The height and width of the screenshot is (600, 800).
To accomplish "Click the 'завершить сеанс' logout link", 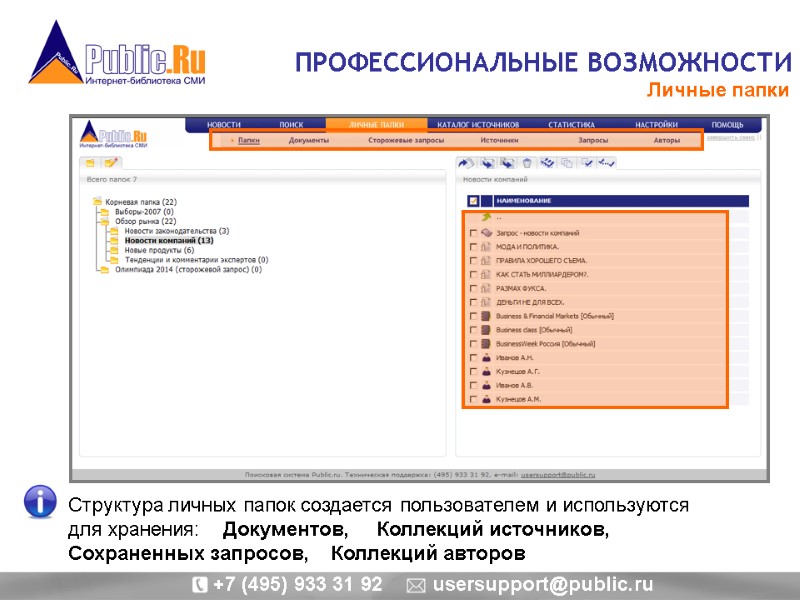I will pos(731,138).
